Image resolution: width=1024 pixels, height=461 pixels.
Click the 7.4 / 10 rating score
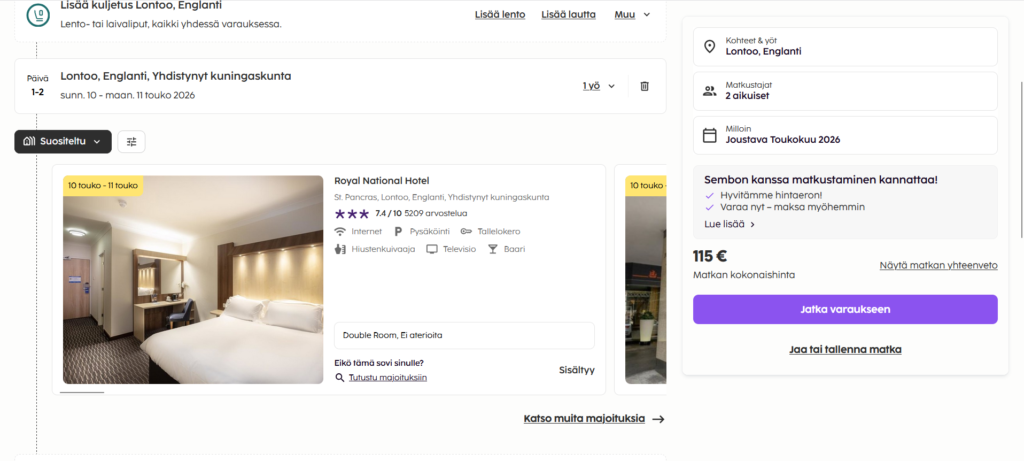pos(389,214)
